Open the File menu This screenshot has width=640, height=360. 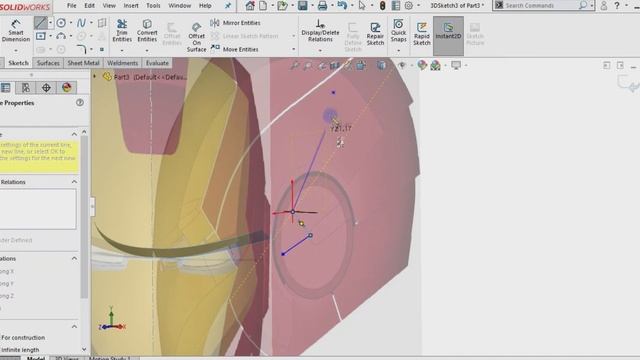click(x=71, y=6)
